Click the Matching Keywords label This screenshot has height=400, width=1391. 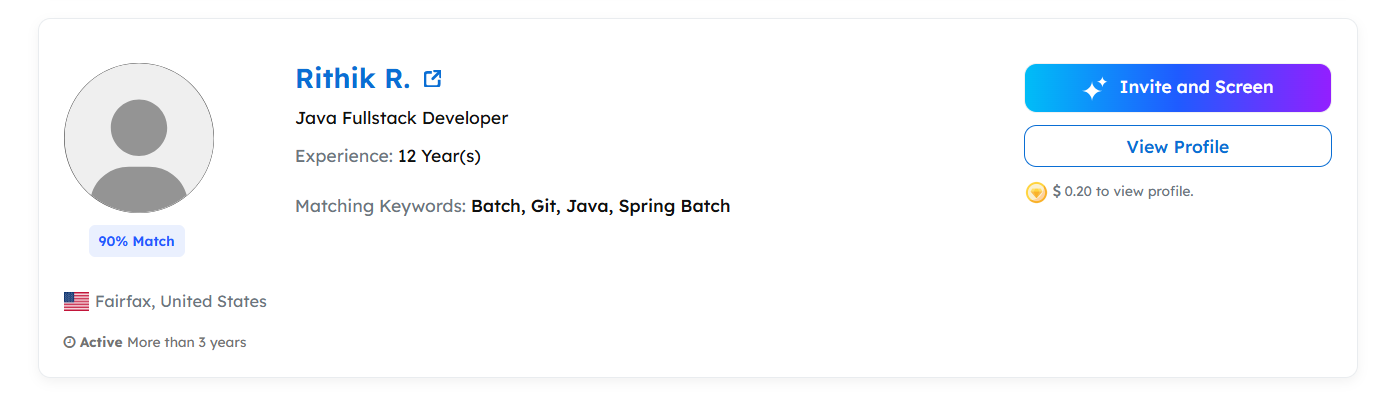tap(380, 207)
